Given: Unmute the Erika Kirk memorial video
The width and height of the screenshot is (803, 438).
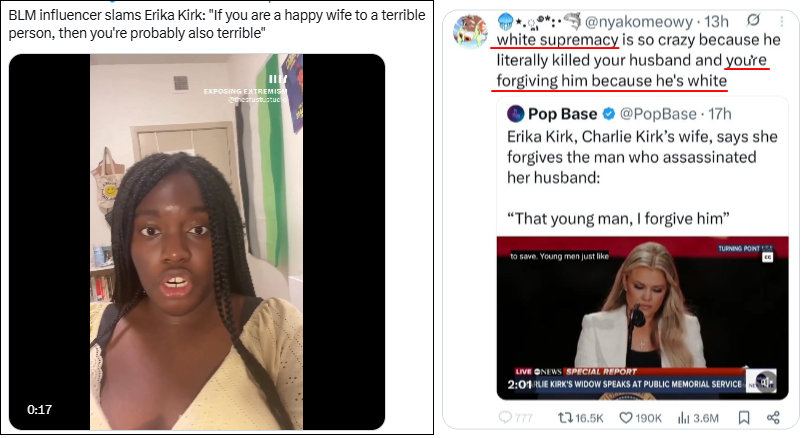Looking at the screenshot, I should (x=765, y=381).
